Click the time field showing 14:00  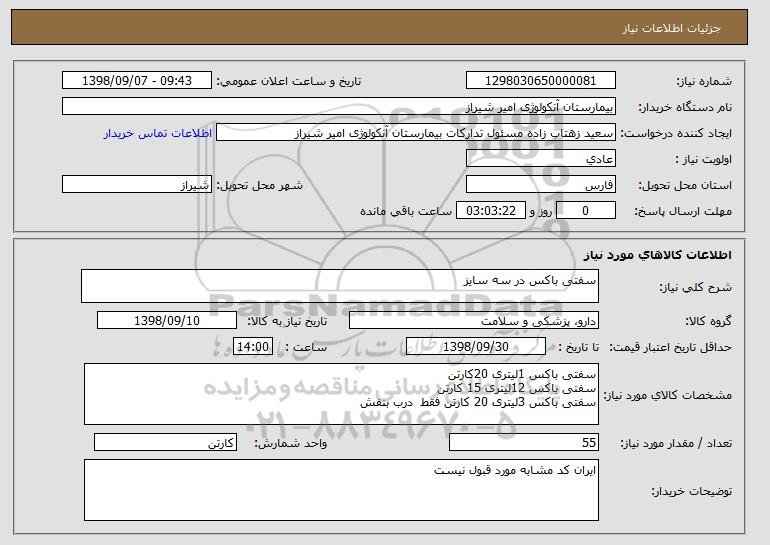(x=253, y=347)
